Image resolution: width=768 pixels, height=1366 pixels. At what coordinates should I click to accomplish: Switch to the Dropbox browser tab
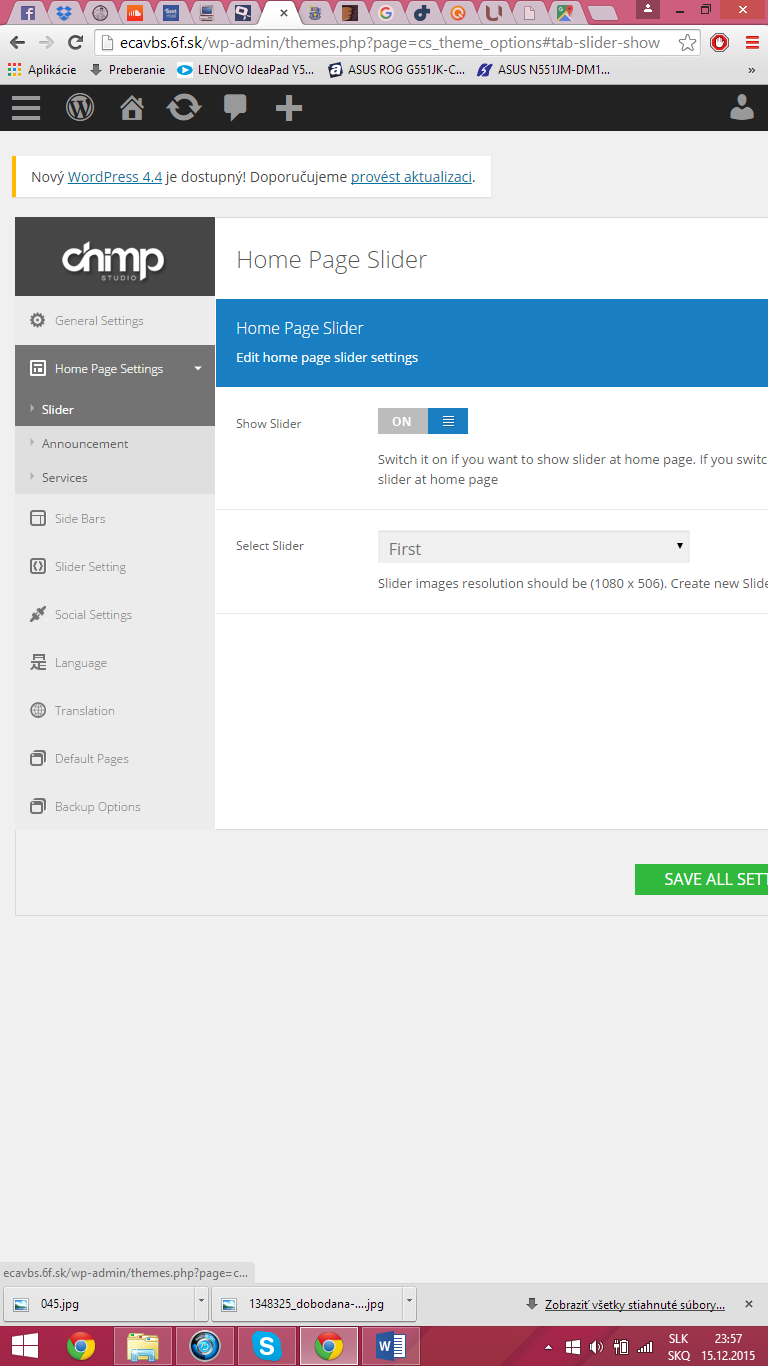pyautogui.click(x=65, y=13)
